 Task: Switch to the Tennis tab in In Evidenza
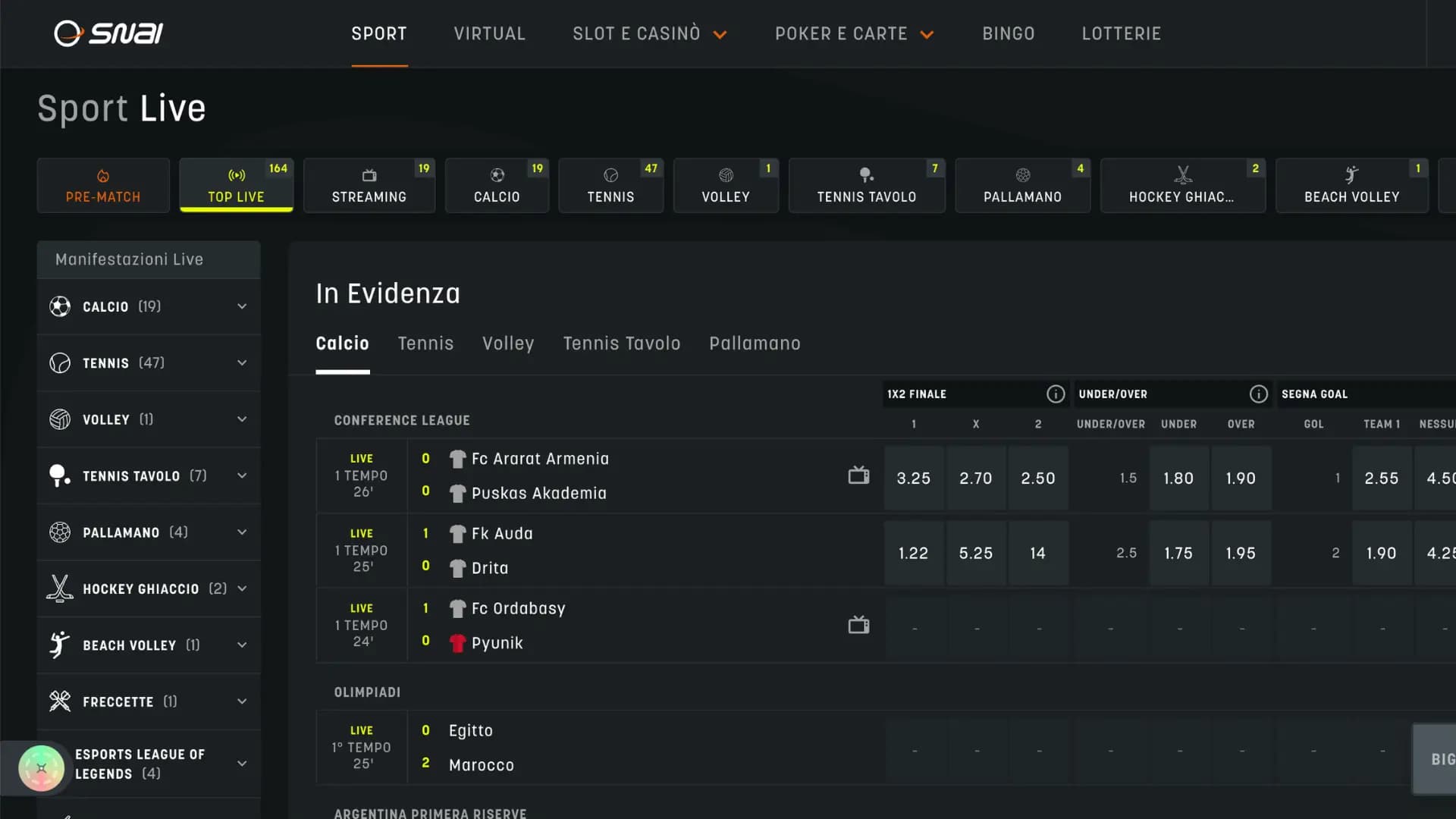tap(425, 344)
